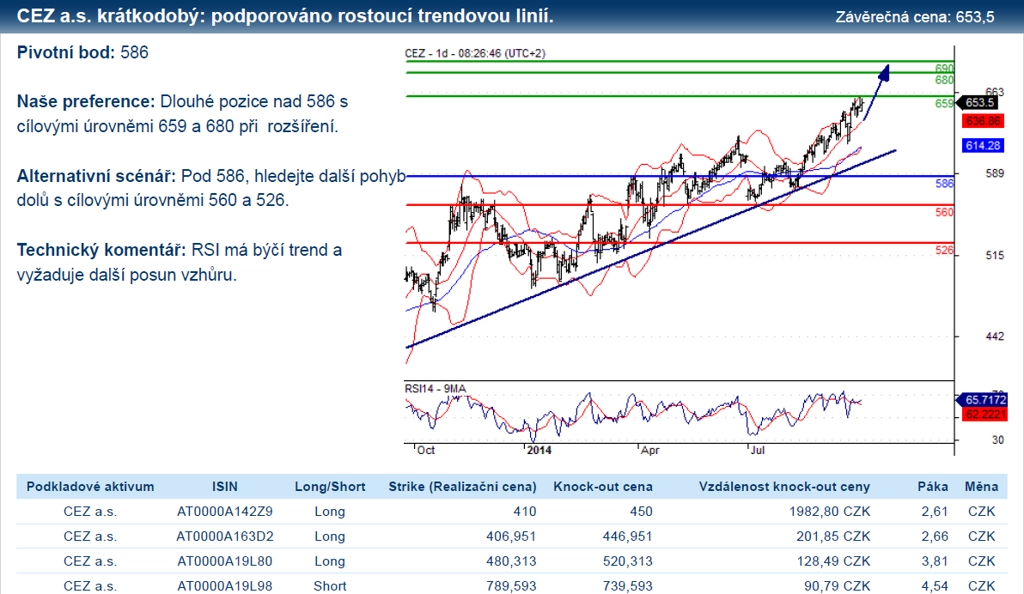This screenshot has height=594, width=1024.
Task: Click the "Technický komentář:" bold label
Action: (101, 250)
